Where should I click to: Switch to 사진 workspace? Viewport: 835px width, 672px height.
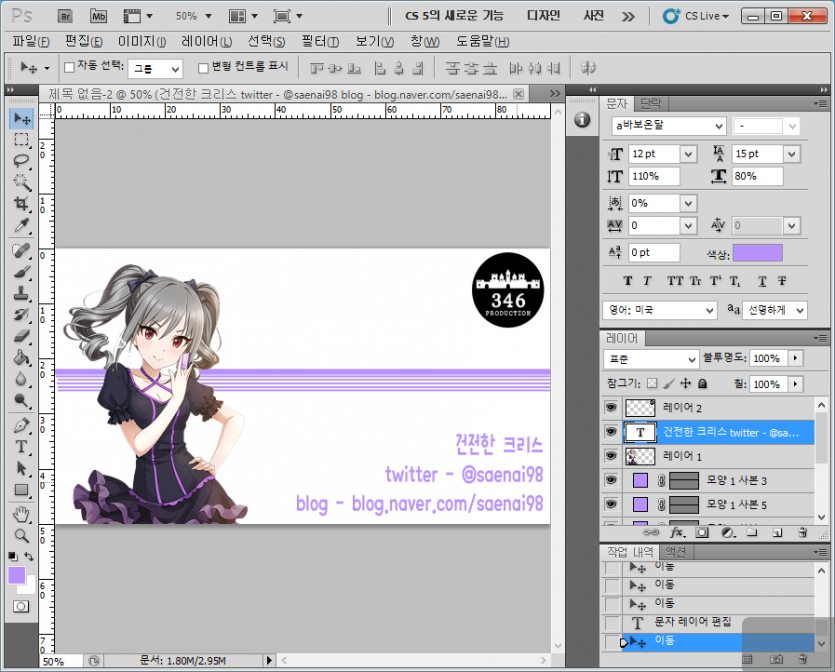pos(593,16)
